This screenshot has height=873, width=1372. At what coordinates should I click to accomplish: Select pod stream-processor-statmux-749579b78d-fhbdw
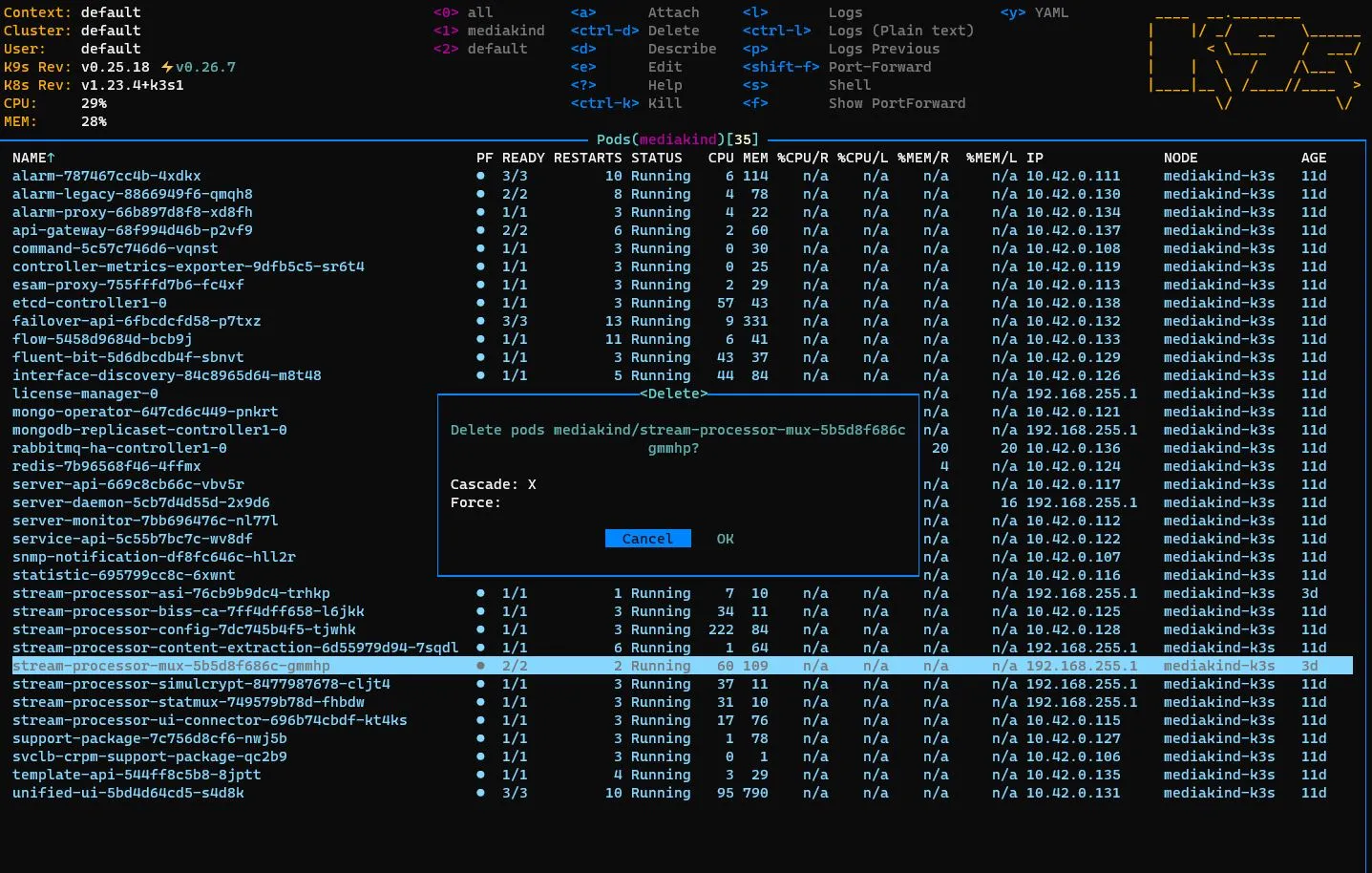(188, 702)
